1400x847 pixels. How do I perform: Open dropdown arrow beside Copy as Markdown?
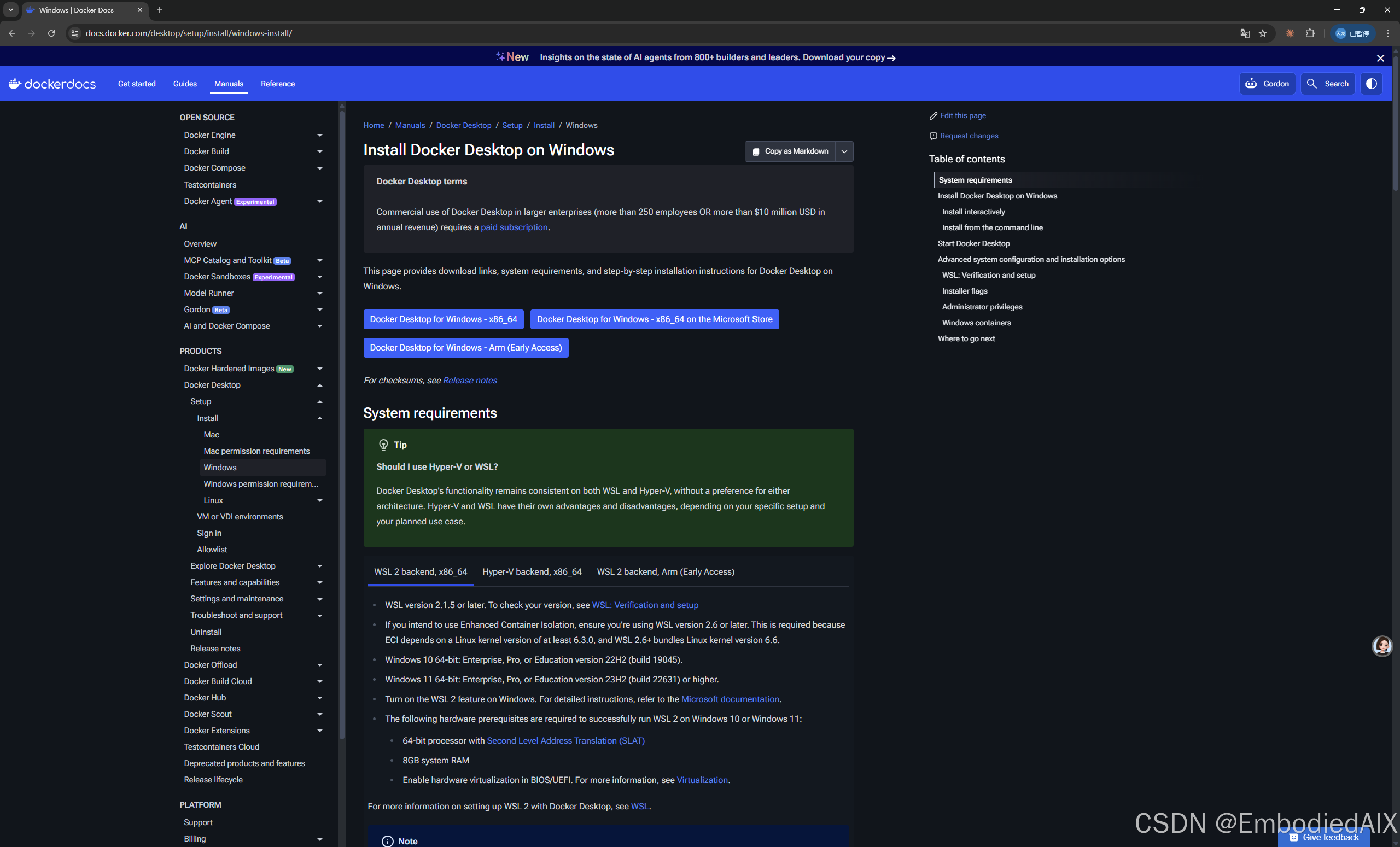tap(844, 151)
